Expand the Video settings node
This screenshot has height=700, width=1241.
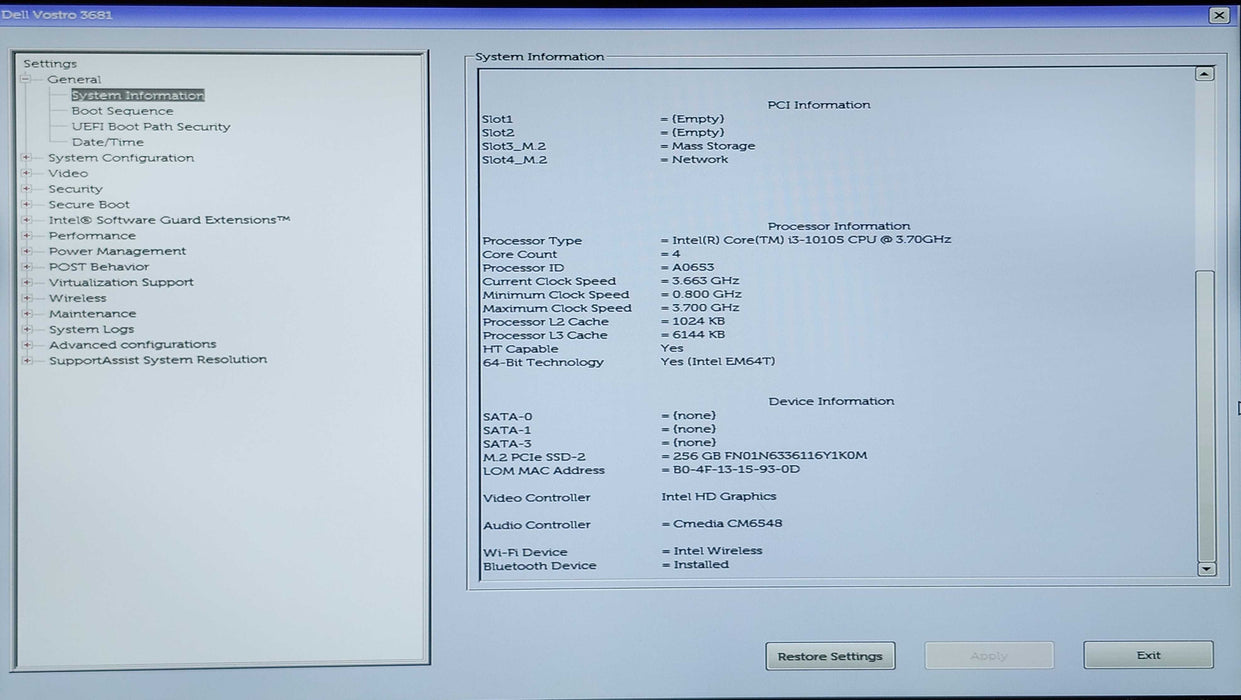tap(26, 174)
